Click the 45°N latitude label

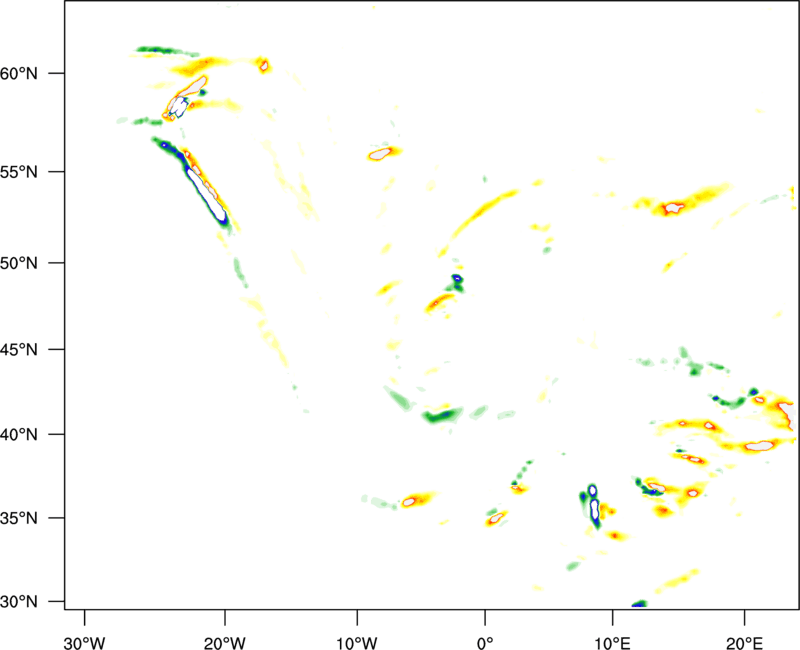19,349
